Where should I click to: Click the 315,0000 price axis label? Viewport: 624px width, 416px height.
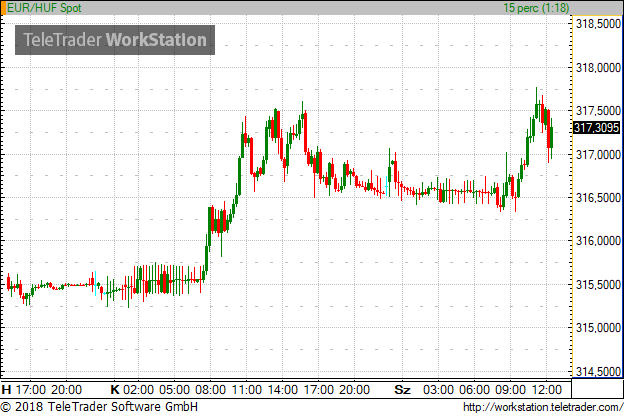[599, 328]
